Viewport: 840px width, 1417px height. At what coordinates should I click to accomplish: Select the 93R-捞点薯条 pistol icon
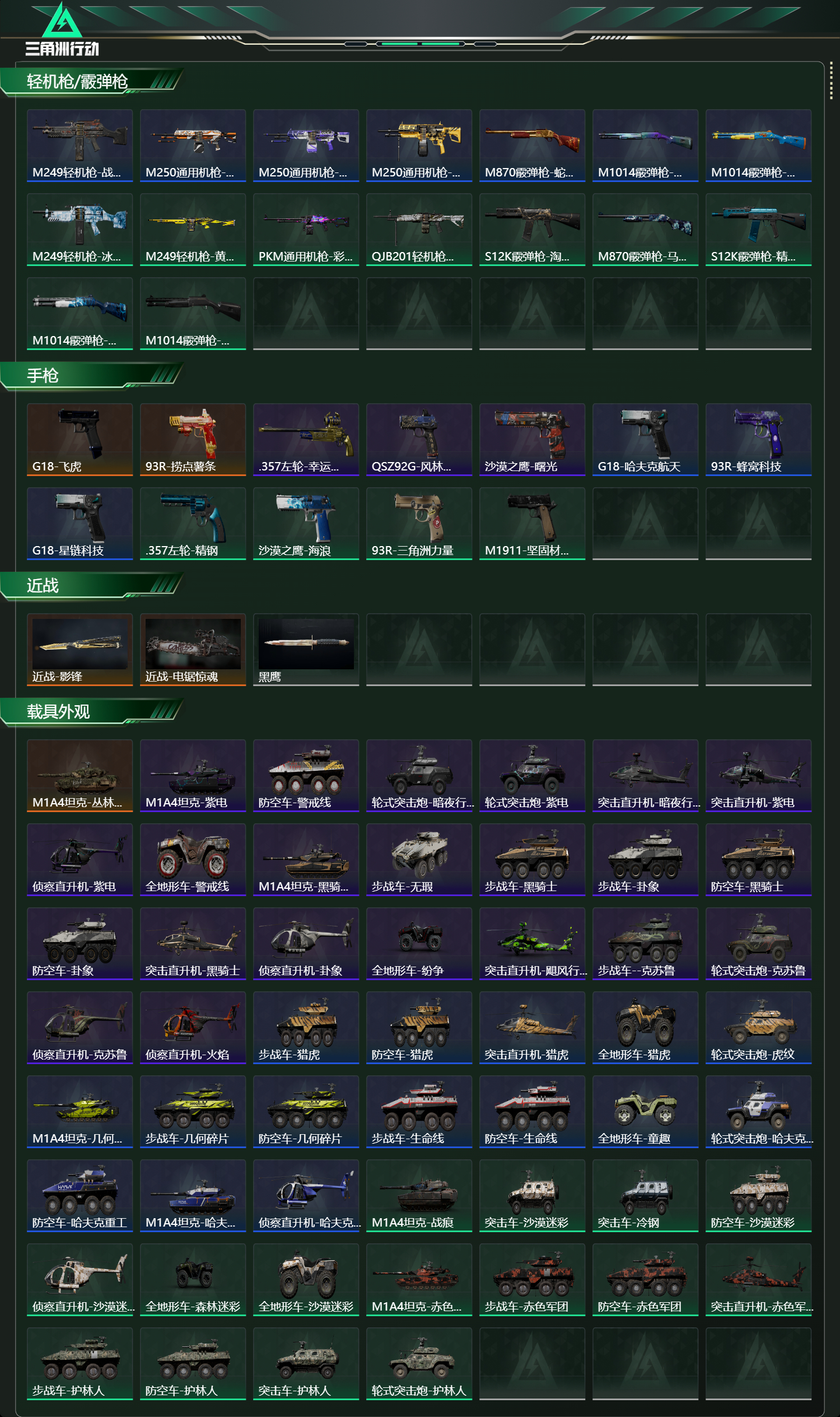pyautogui.click(x=193, y=439)
